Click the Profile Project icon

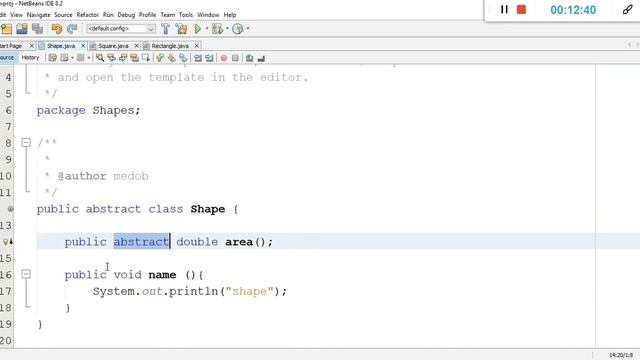coord(238,29)
